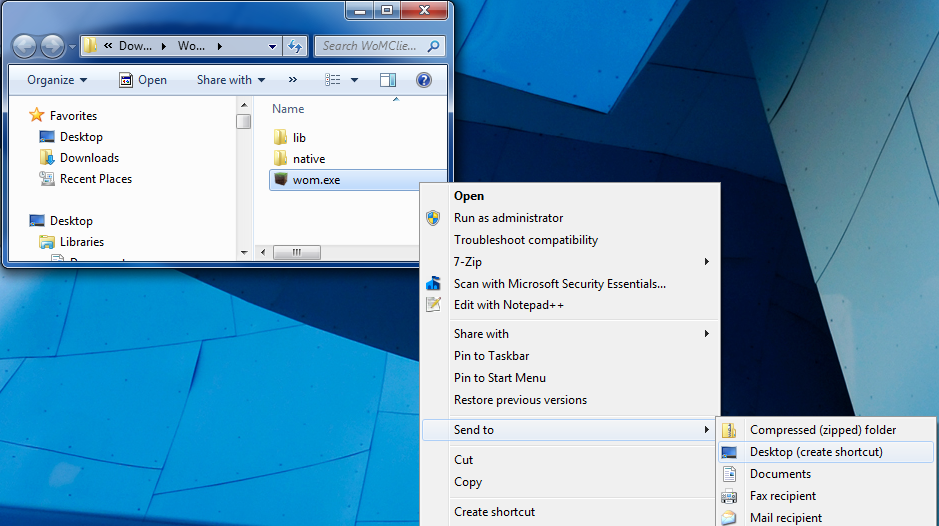939x526 pixels.
Task: Click the blue Help icon
Action: click(x=424, y=80)
